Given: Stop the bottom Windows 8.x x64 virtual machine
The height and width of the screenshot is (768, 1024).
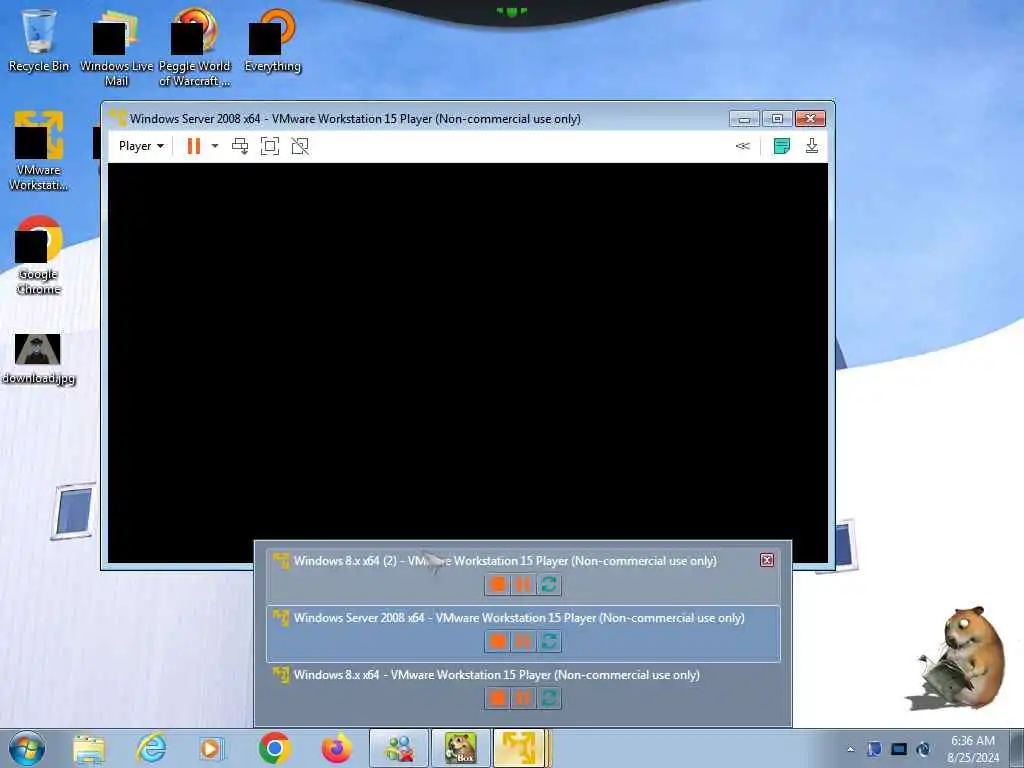Looking at the screenshot, I should pyautogui.click(x=498, y=698).
